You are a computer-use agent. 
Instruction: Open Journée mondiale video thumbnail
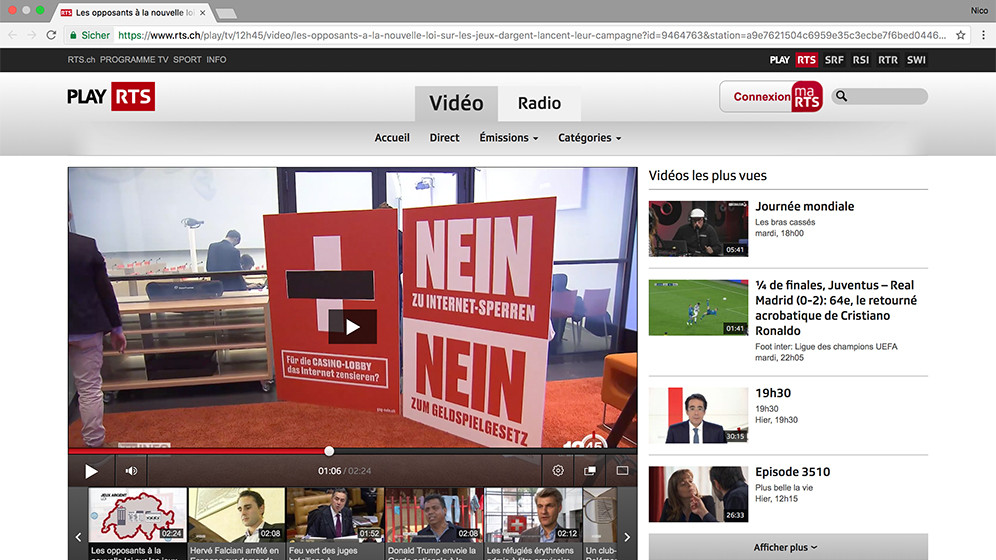pyautogui.click(x=698, y=229)
